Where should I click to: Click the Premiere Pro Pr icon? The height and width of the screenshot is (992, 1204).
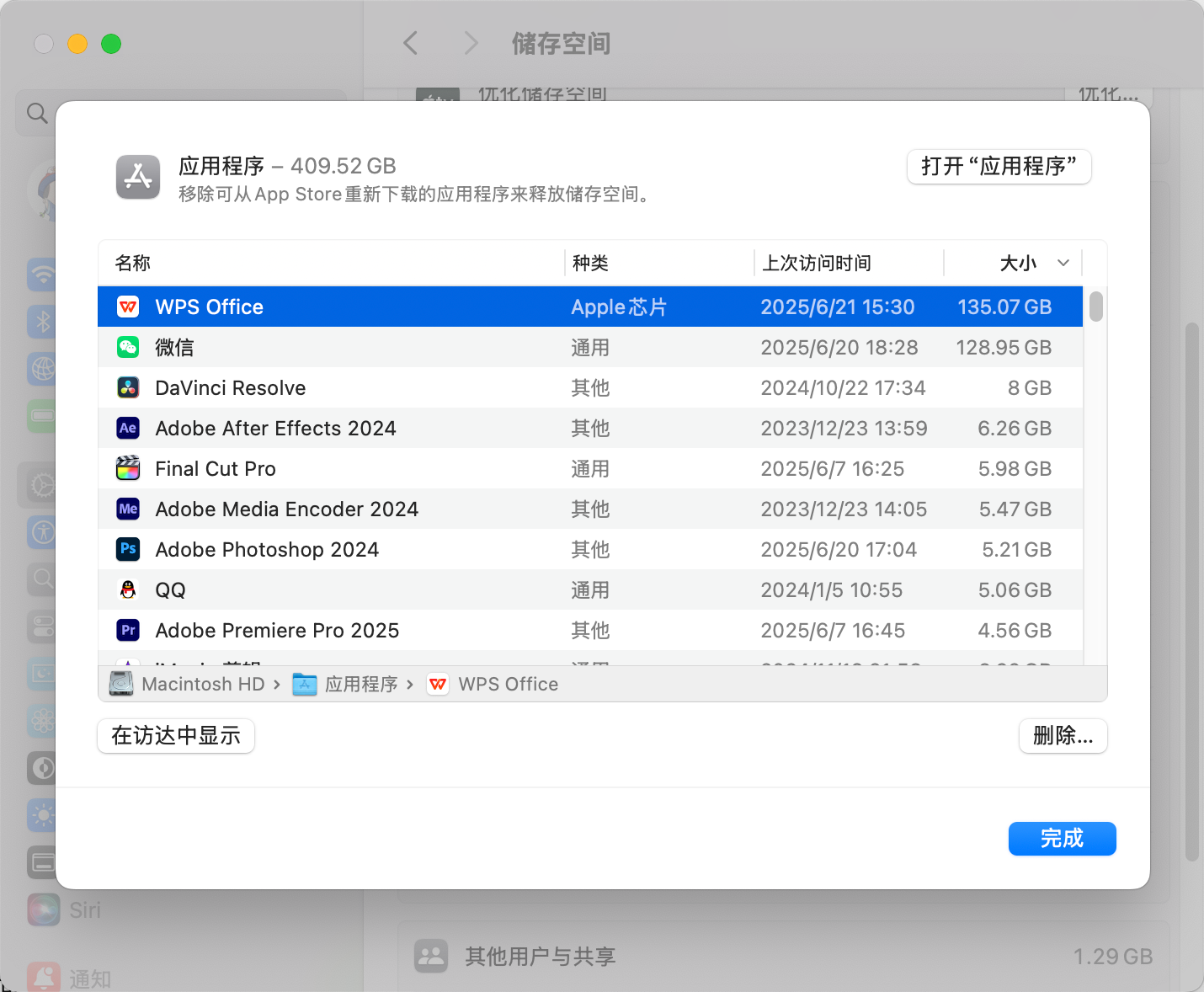128,630
